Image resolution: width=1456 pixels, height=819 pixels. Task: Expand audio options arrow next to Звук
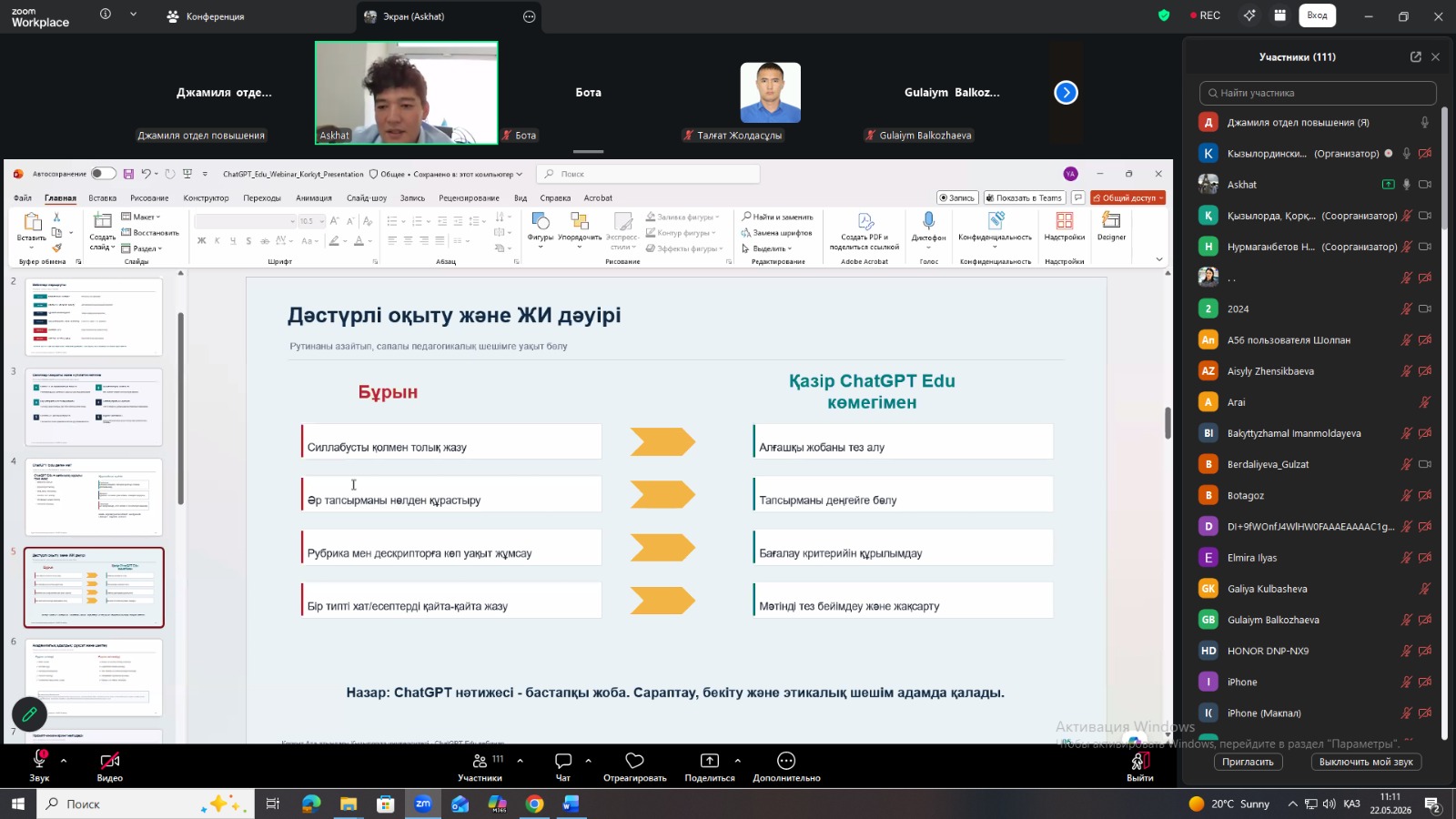[64, 760]
